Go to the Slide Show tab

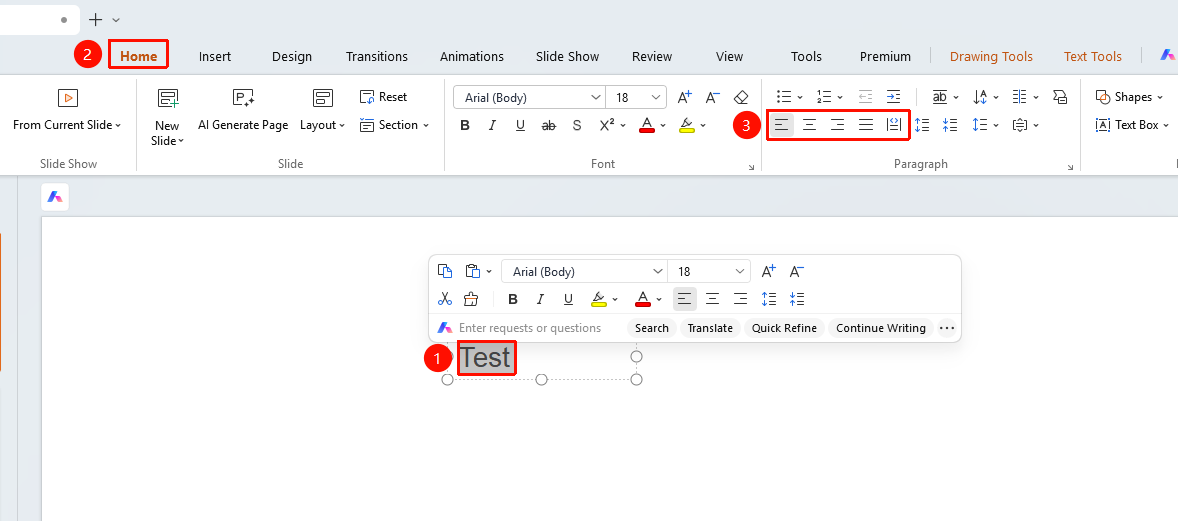pos(567,56)
